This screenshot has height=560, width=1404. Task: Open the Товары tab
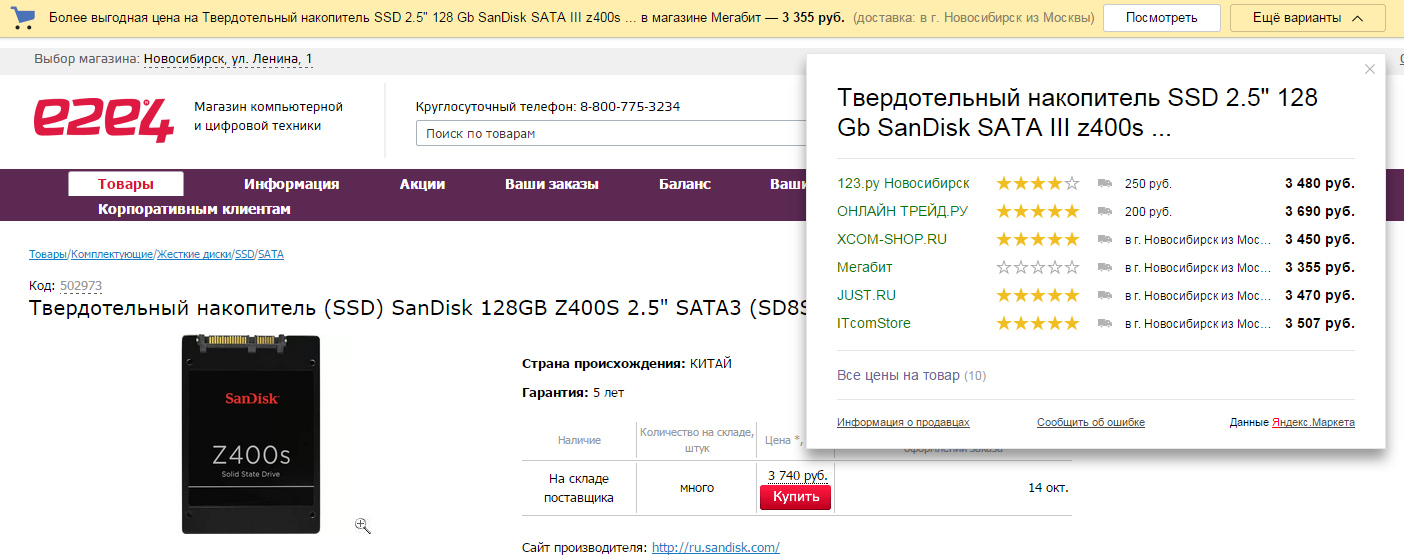(126, 184)
